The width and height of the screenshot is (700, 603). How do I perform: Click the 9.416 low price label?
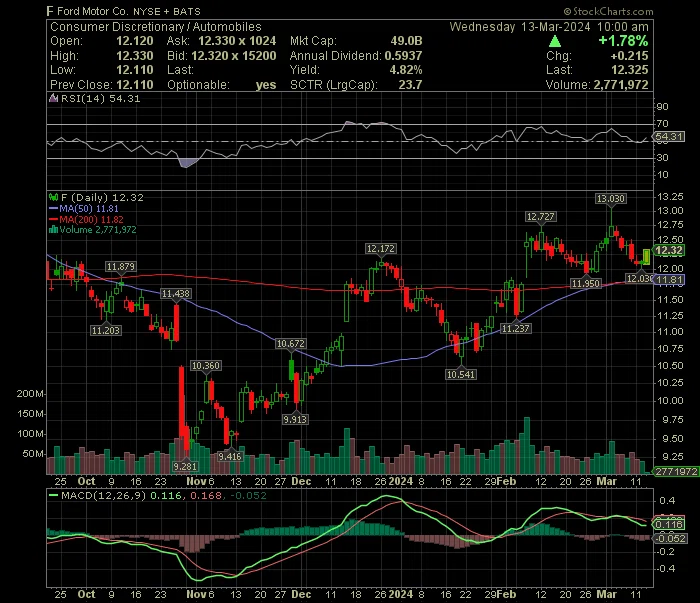[x=230, y=457]
